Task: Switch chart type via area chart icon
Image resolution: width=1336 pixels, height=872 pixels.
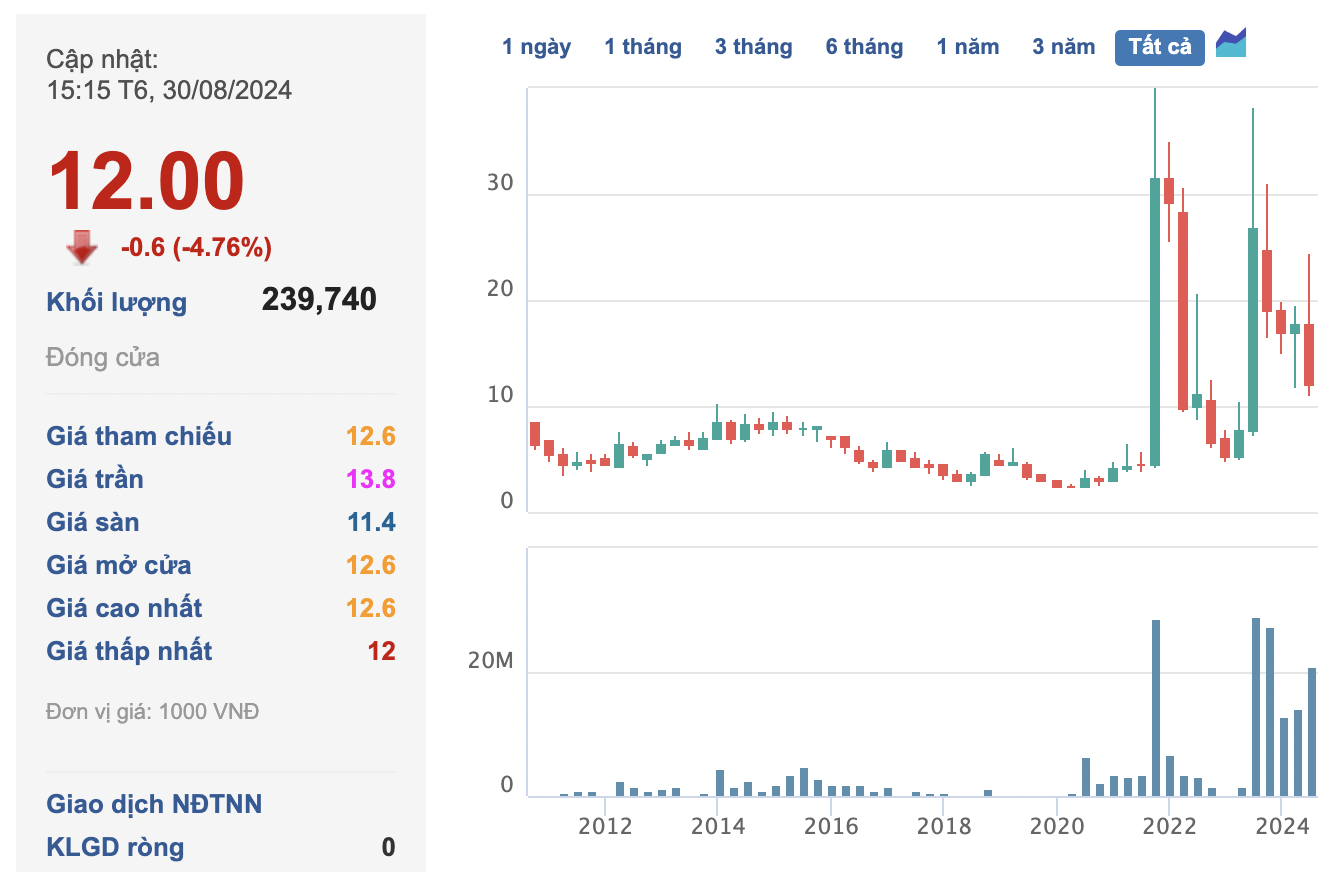Action: (1231, 45)
